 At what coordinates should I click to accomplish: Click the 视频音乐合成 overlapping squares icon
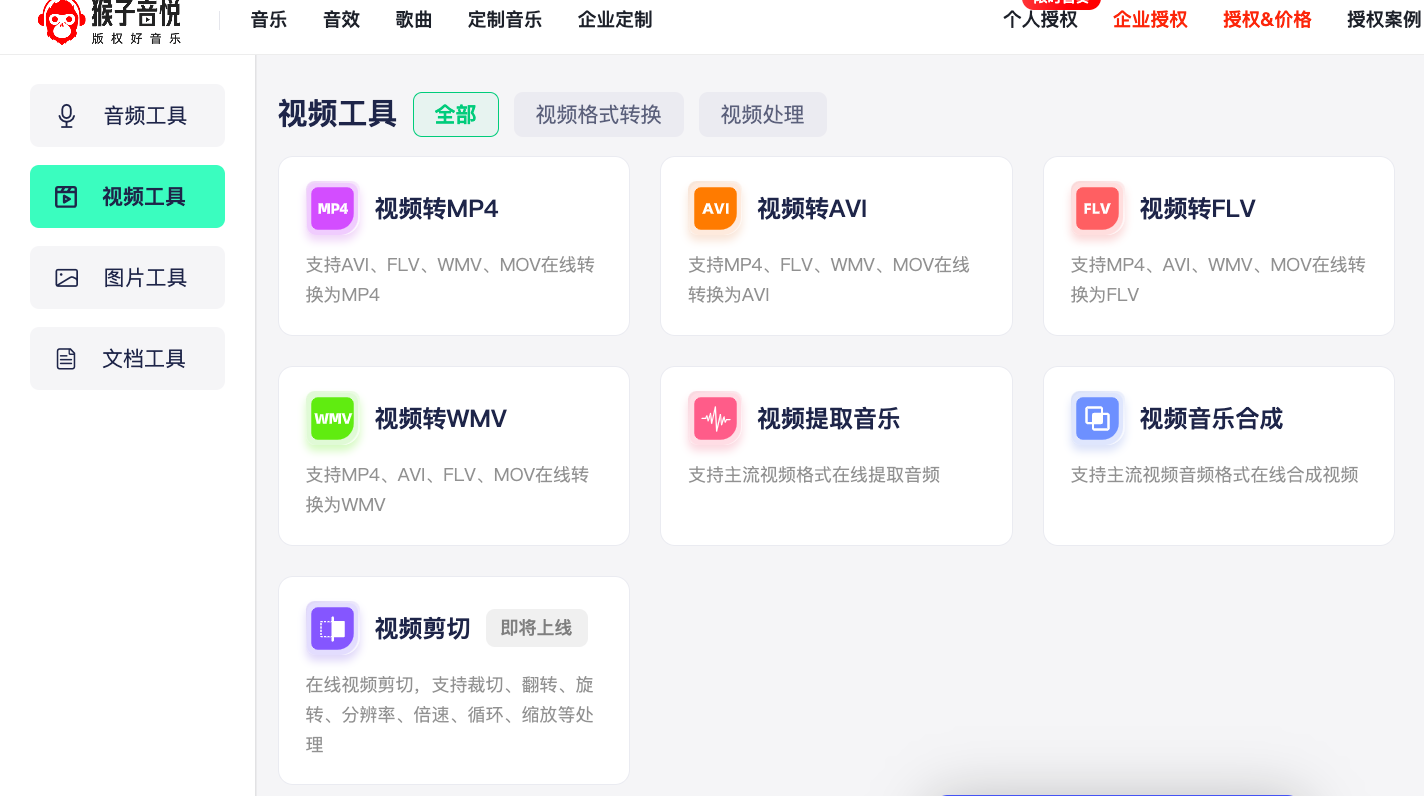(1097, 419)
